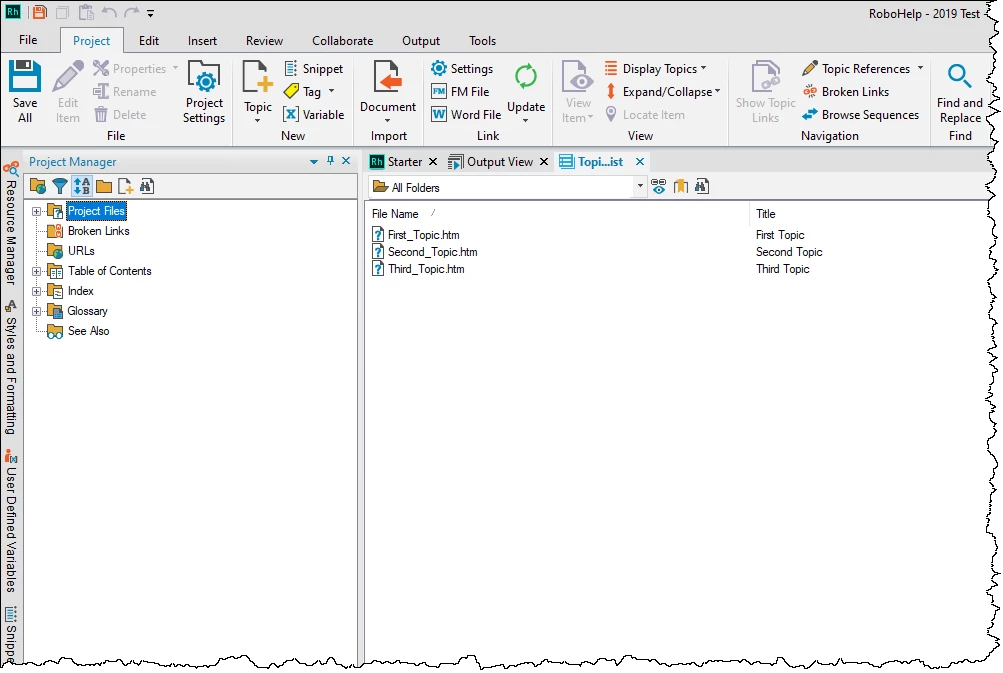Open the quick access toolbar customize arrow
This screenshot has height=673, width=1003.
[x=150, y=13]
